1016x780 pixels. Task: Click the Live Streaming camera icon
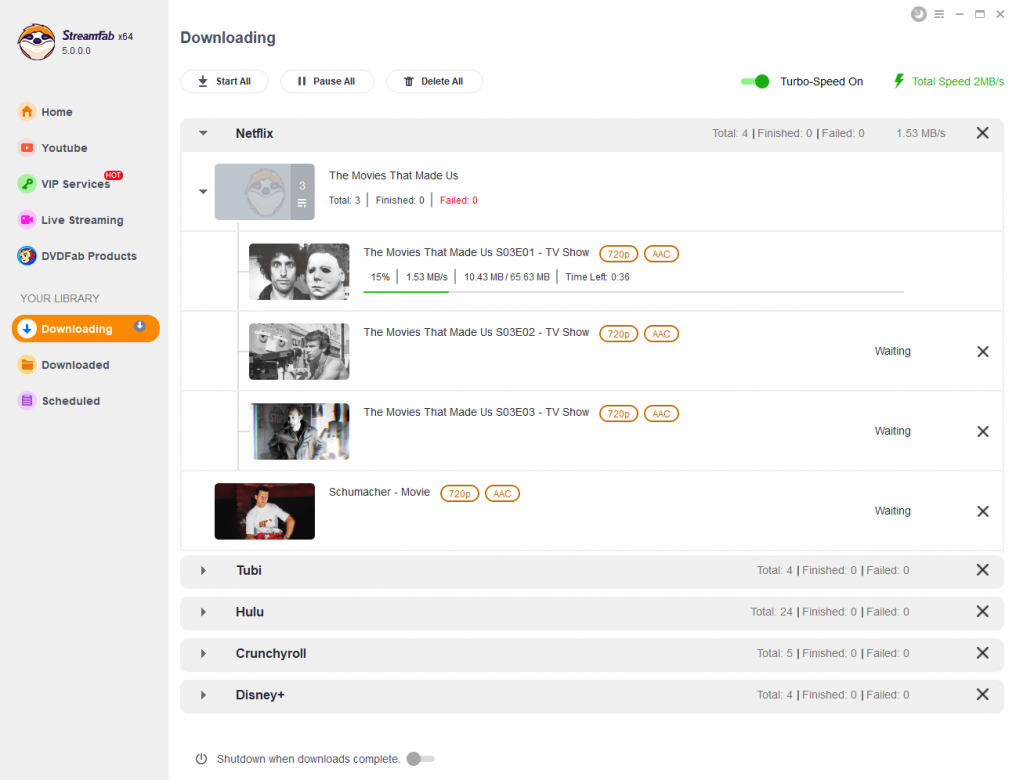click(27, 220)
